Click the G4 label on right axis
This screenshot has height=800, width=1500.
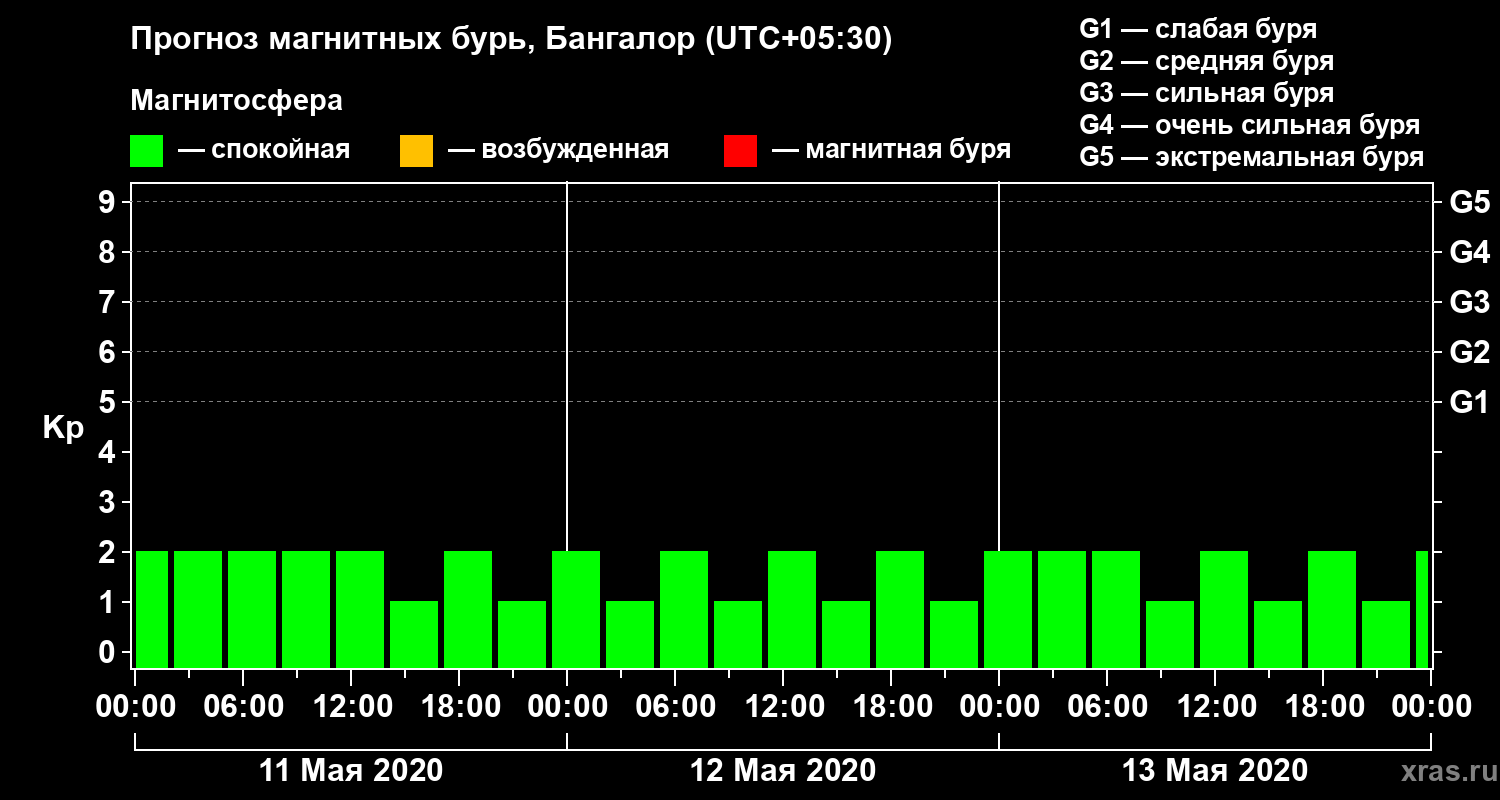[x=1469, y=252]
